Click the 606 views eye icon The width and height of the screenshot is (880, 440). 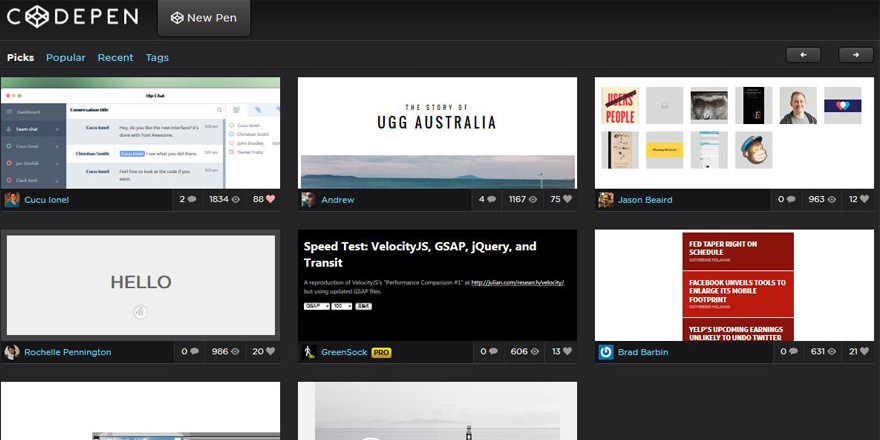tap(534, 351)
